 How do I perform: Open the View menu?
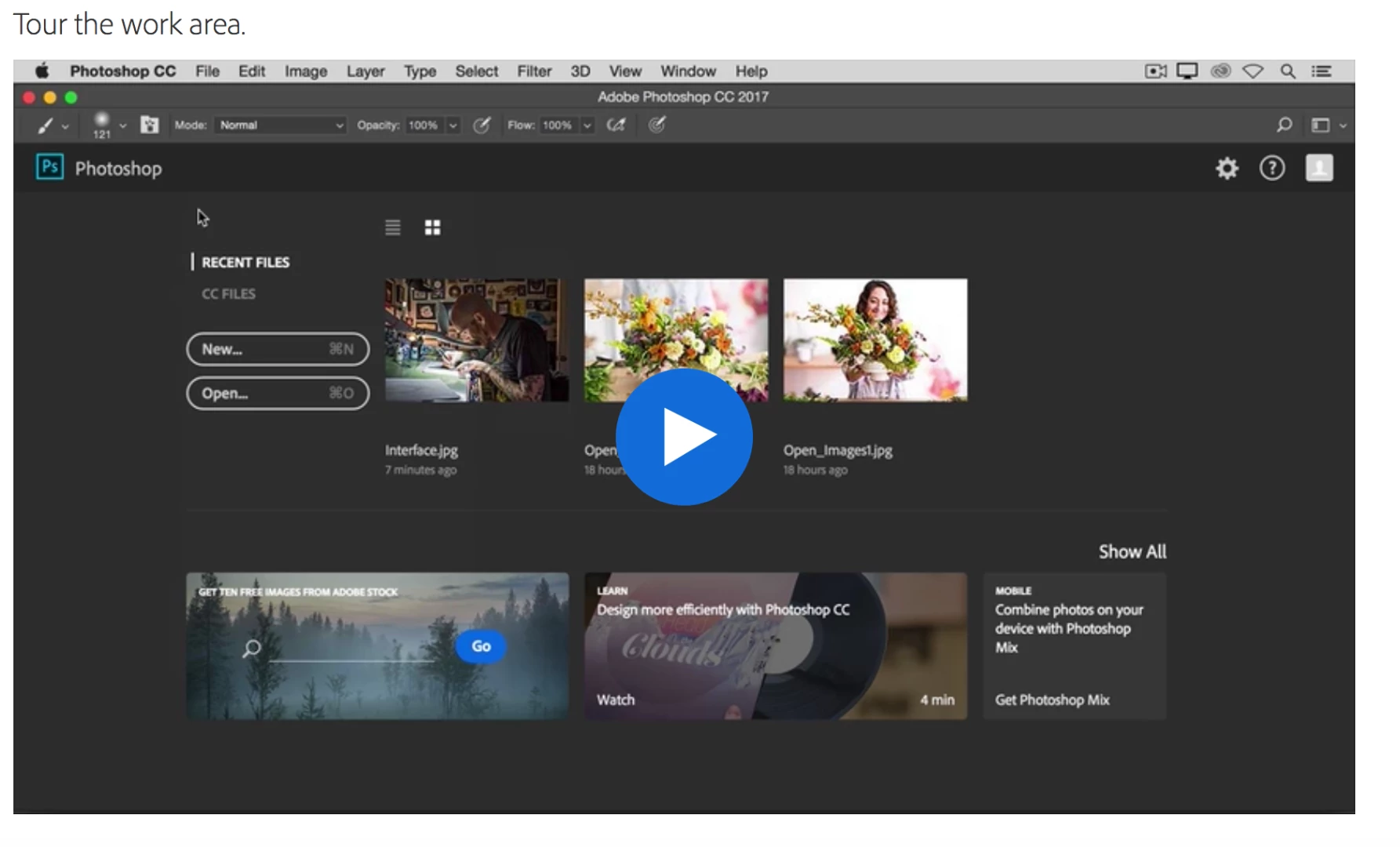coord(625,71)
